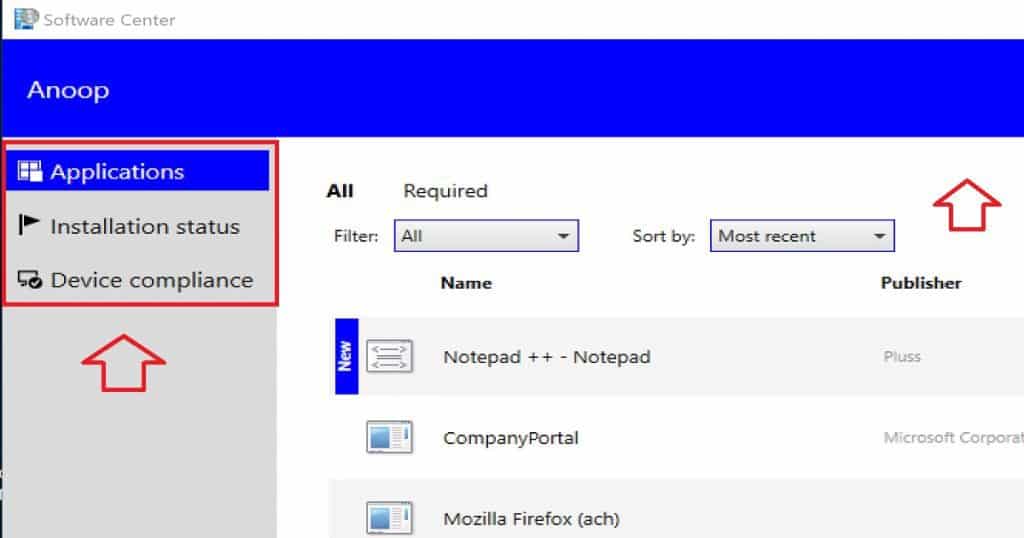Select the CompanyPortal row name
The image size is (1024, 538).
pos(511,437)
